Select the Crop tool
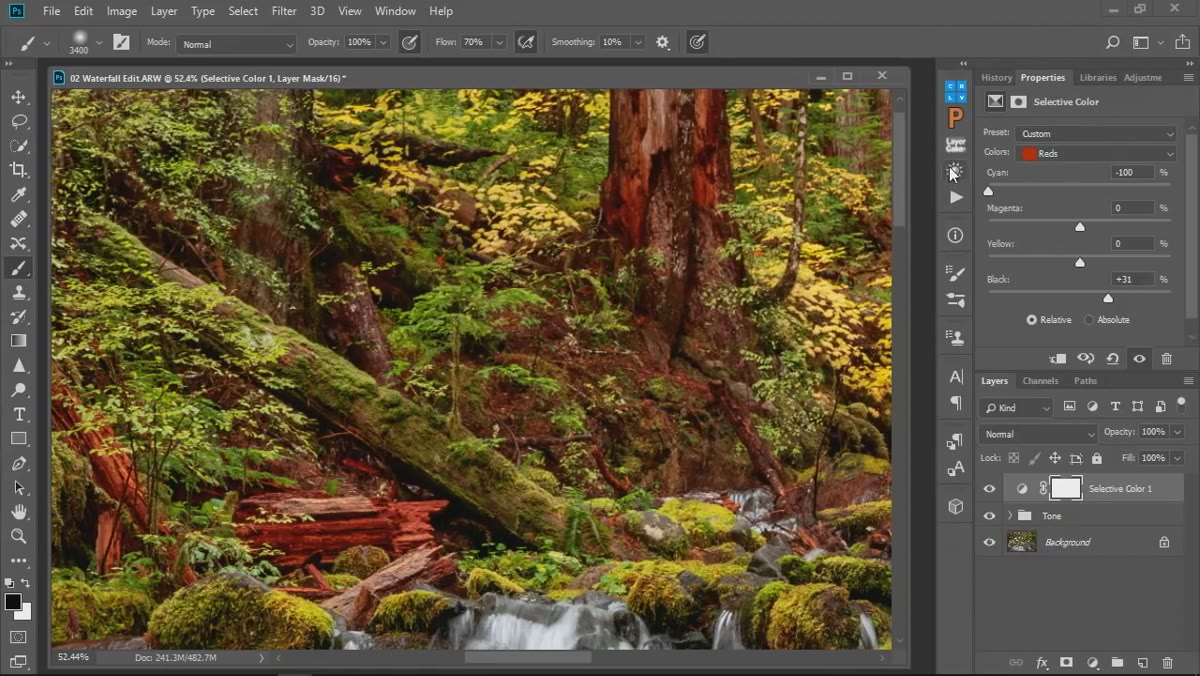Viewport: 1200px width, 676px height. [18, 170]
